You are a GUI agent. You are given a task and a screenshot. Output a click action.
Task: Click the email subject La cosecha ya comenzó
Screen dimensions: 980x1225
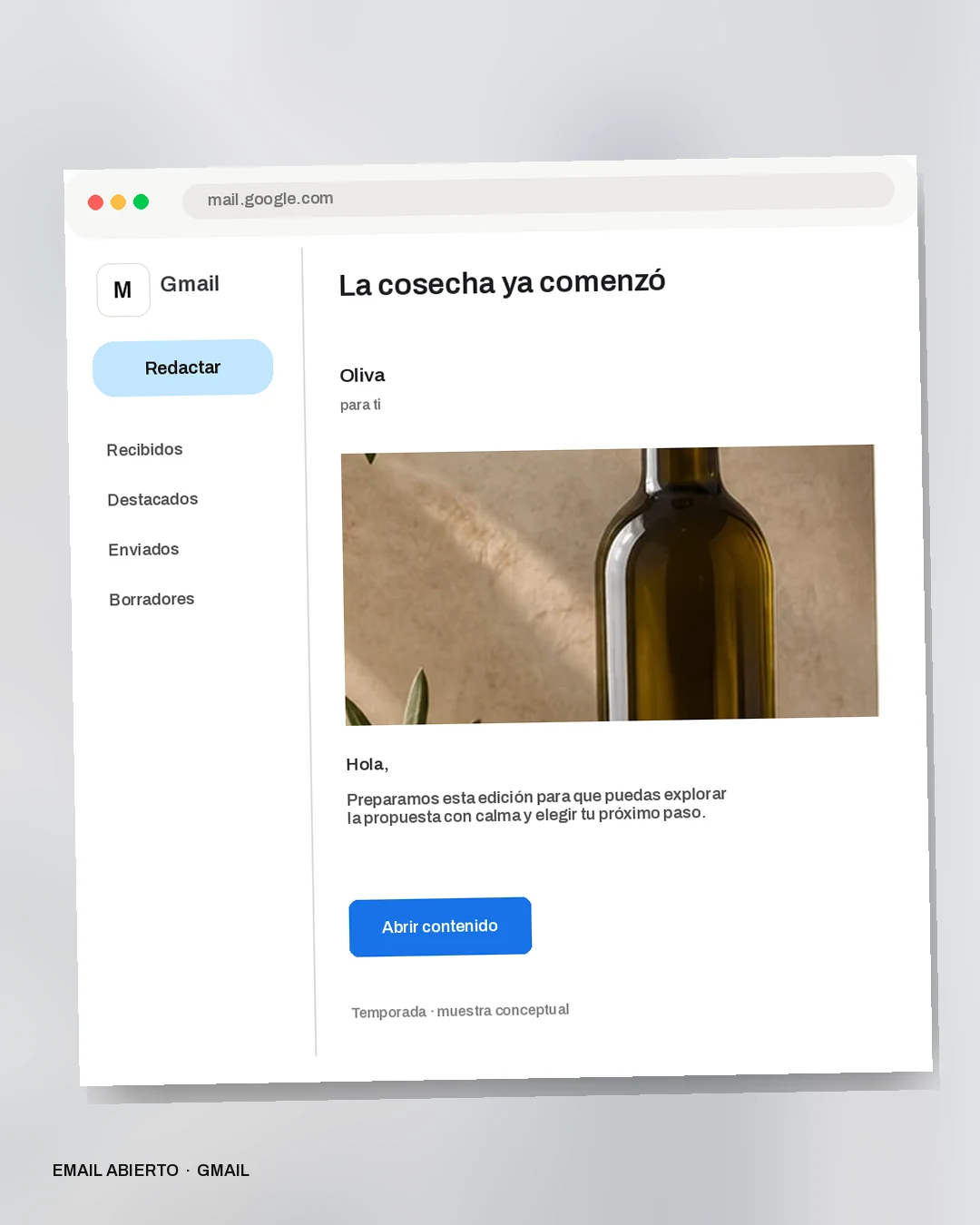tap(502, 283)
